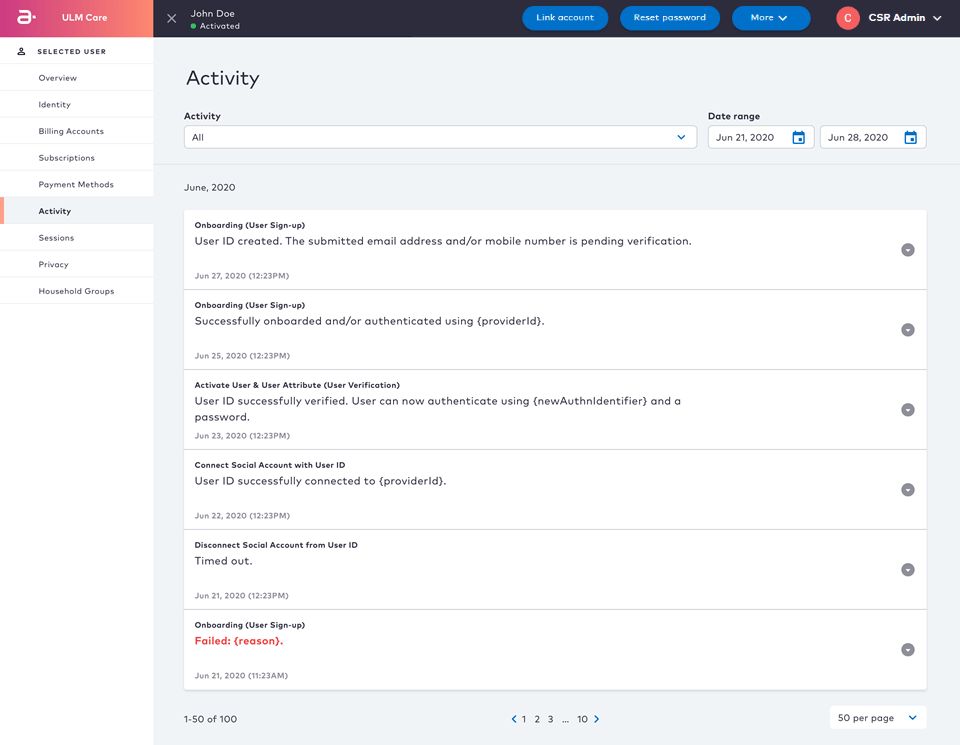Click the Timed out. message text
Screen dimensions: 960x745
[x=223, y=561]
